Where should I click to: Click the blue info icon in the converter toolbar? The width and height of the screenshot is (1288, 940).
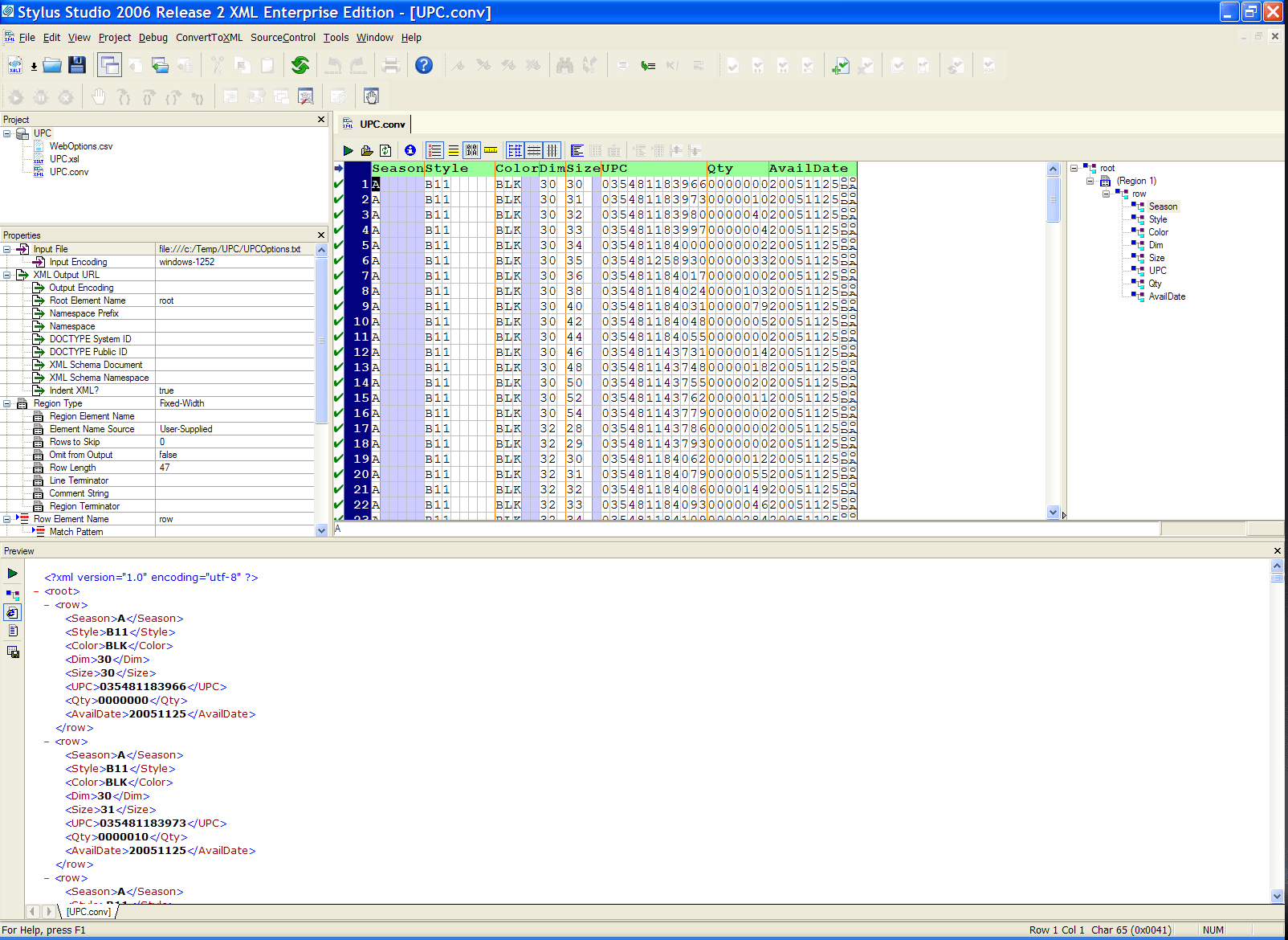click(x=410, y=150)
